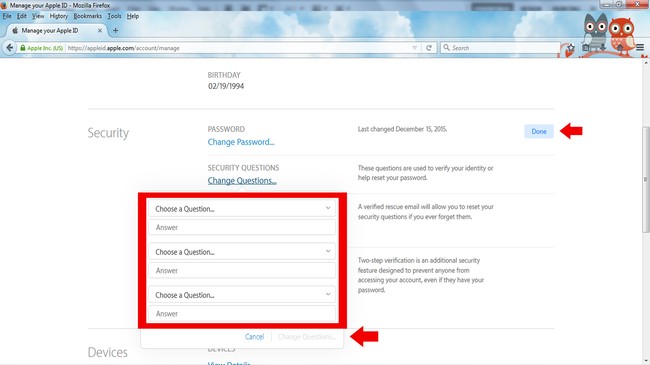This screenshot has height=365, width=650.
Task: Open the Tools menu
Action: click(x=114, y=16)
